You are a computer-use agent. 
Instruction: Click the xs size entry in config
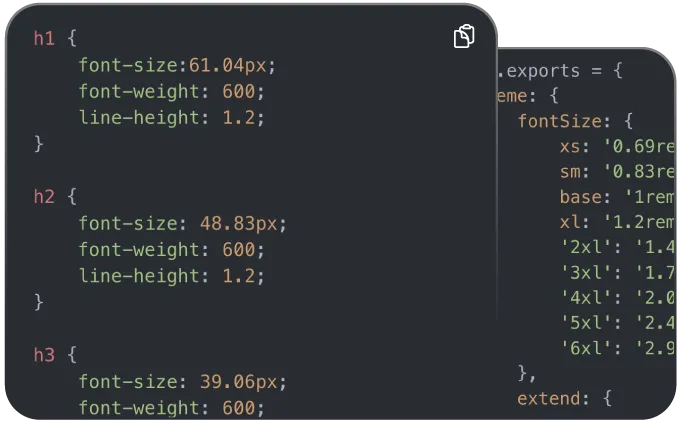pyautogui.click(x=617, y=147)
